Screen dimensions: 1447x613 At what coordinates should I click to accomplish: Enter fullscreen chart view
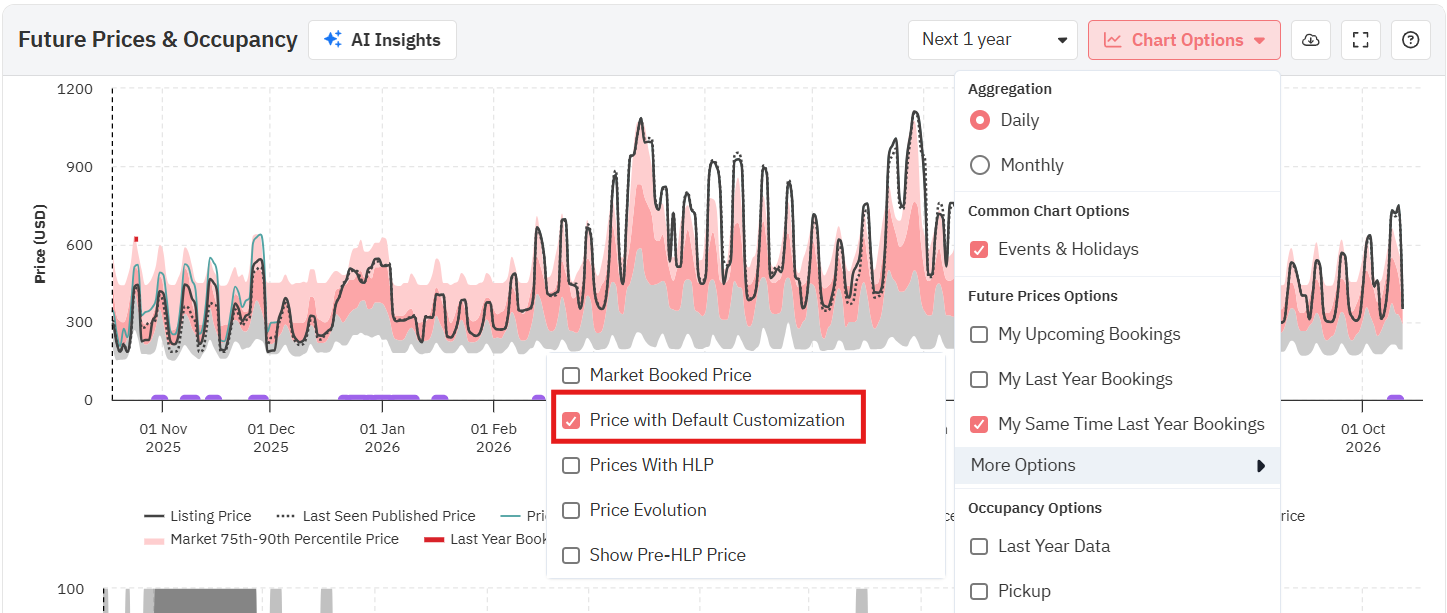[1359, 40]
